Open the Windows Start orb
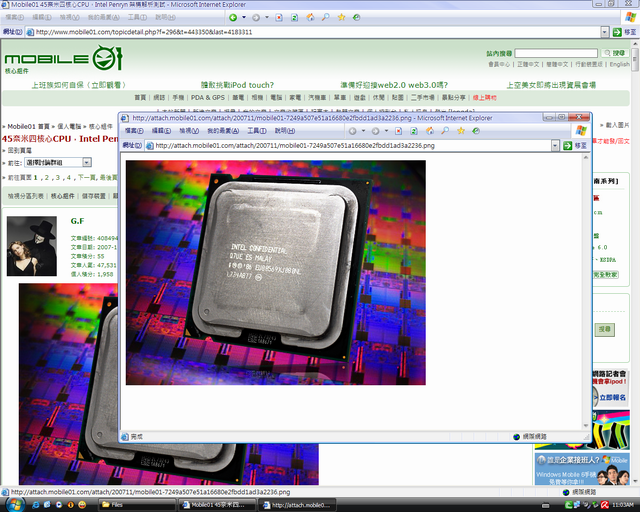 [15, 504]
